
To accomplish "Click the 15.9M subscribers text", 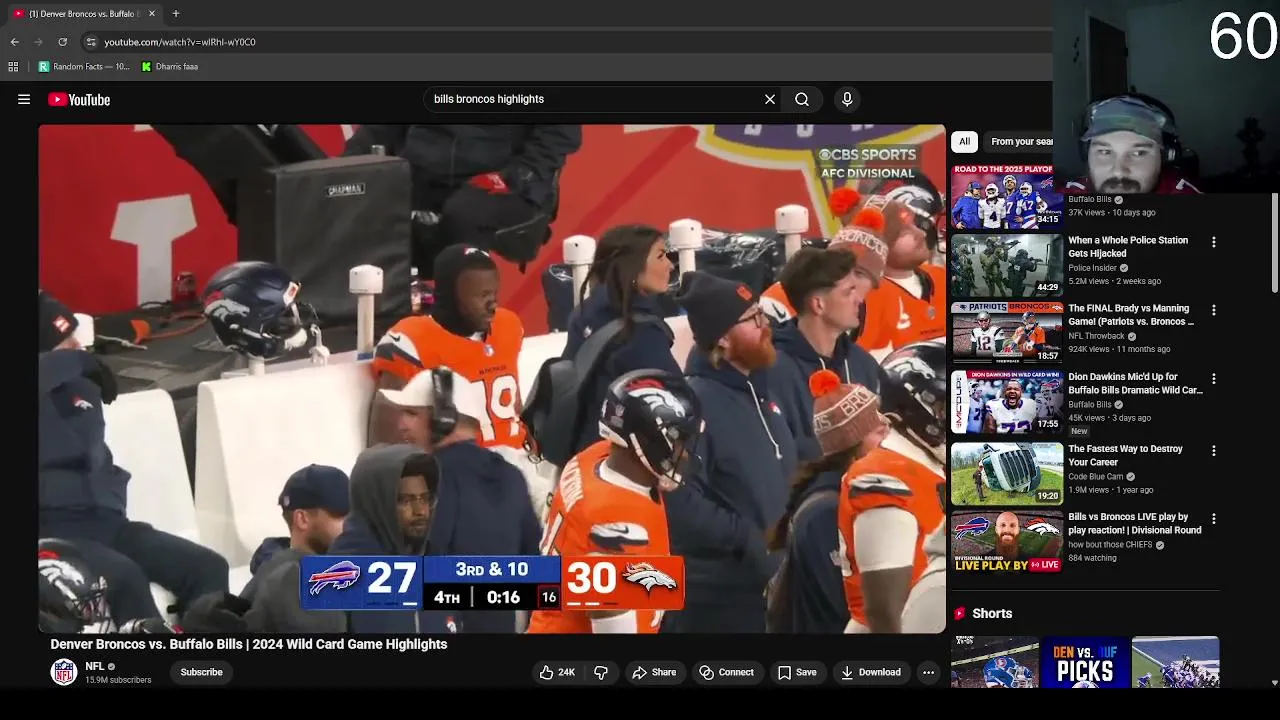I will click(x=118, y=680).
